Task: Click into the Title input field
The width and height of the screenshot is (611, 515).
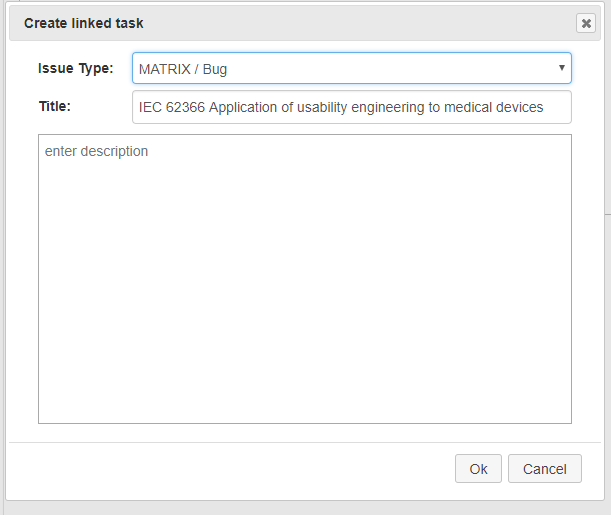Action: pos(351,107)
